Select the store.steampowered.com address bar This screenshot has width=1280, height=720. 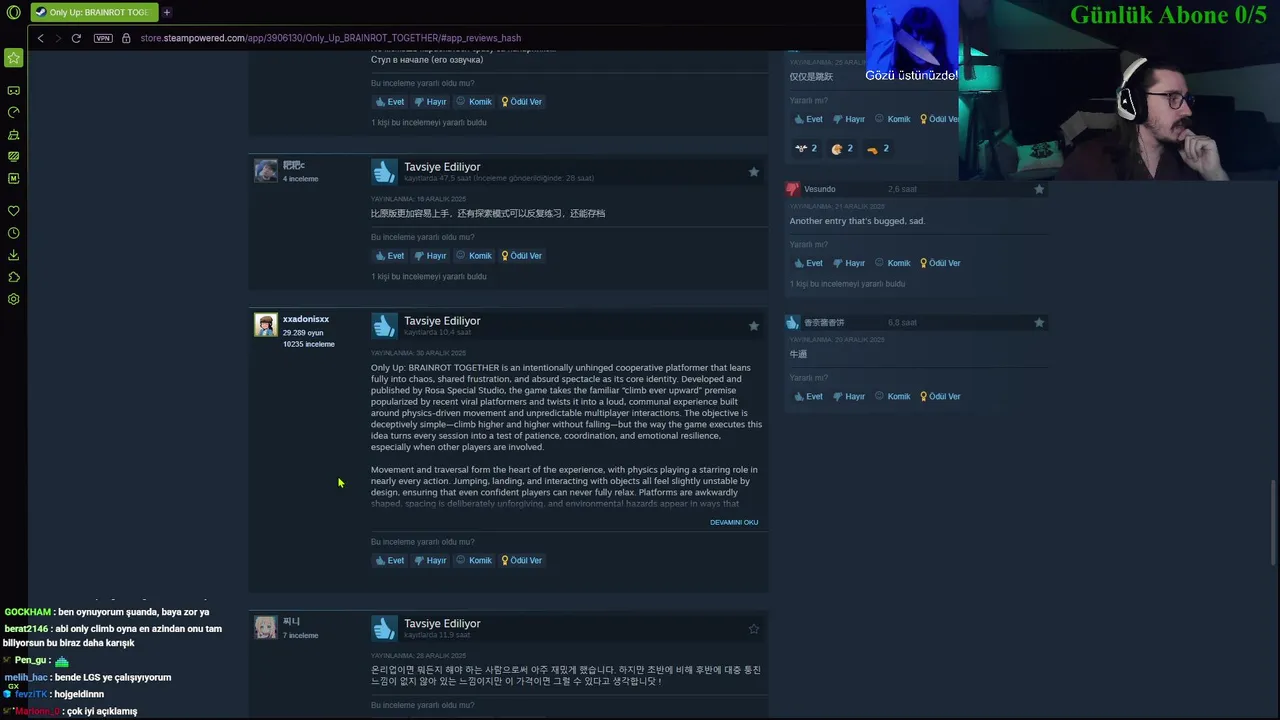point(330,38)
